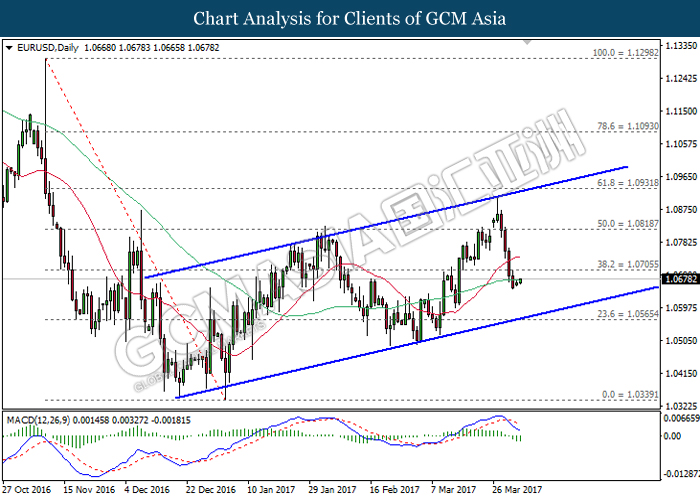Viewport: 700px width, 500px height.
Task: Click the Fibonacci label 23.6 = 1.05654
Action: pyautogui.click(x=628, y=314)
